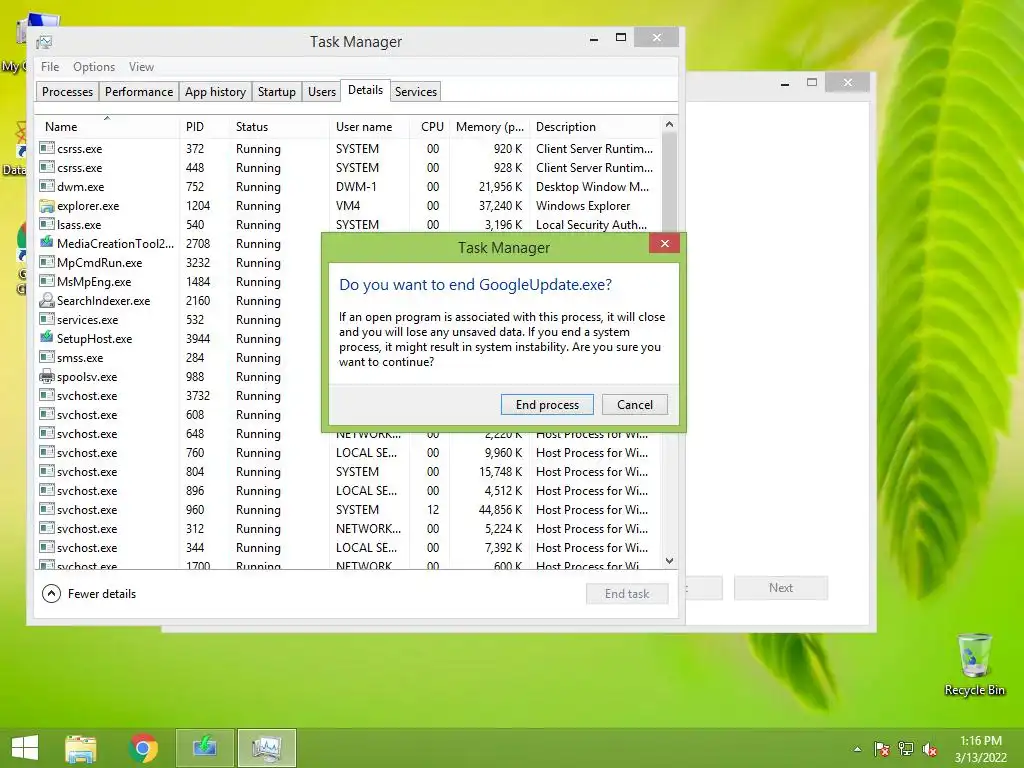The width and height of the screenshot is (1024, 768).
Task: Click the MediaCreationTool process icon
Action: pyautogui.click(x=46, y=243)
